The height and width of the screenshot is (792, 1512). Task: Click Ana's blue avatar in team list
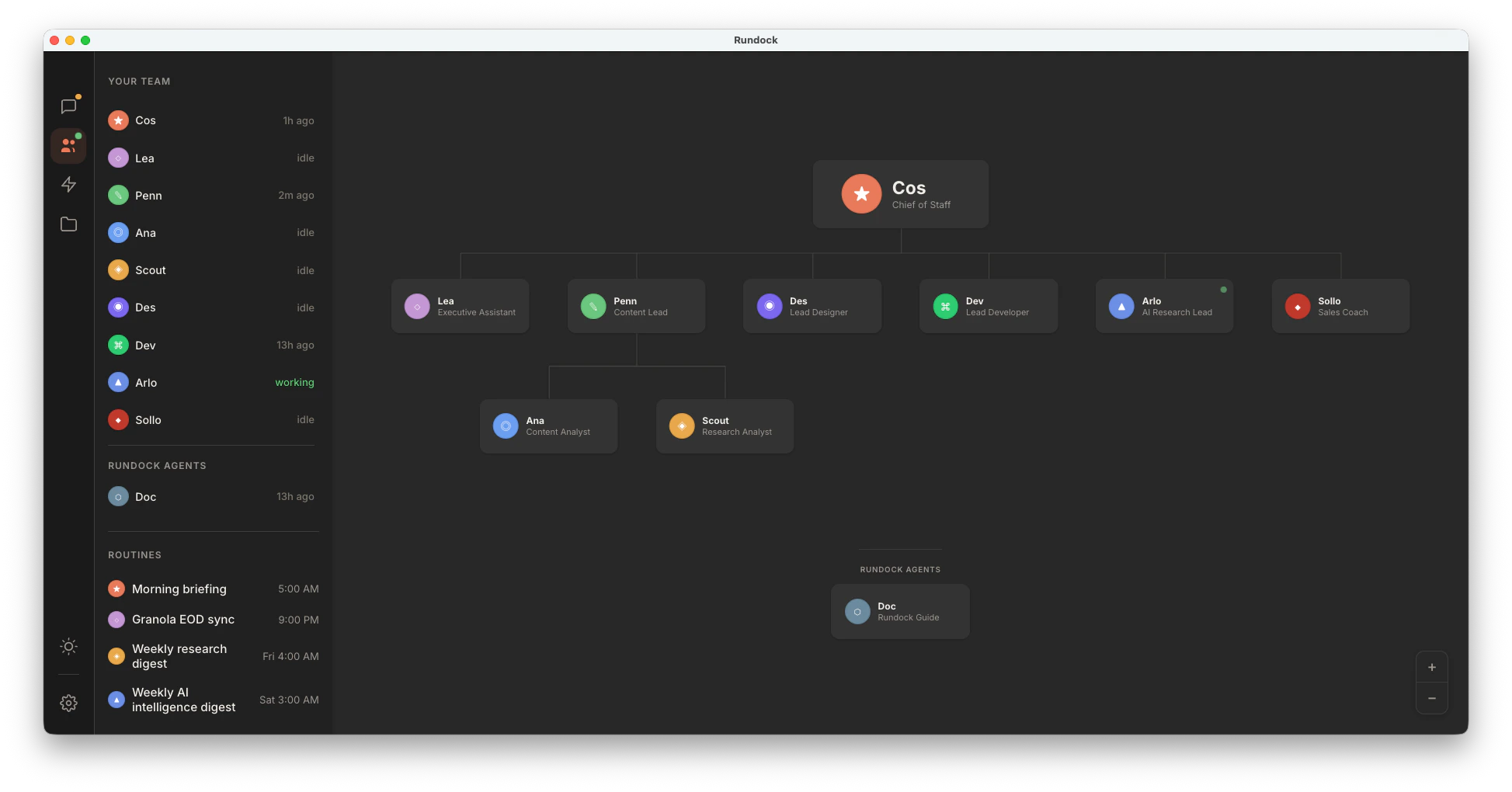click(x=118, y=232)
